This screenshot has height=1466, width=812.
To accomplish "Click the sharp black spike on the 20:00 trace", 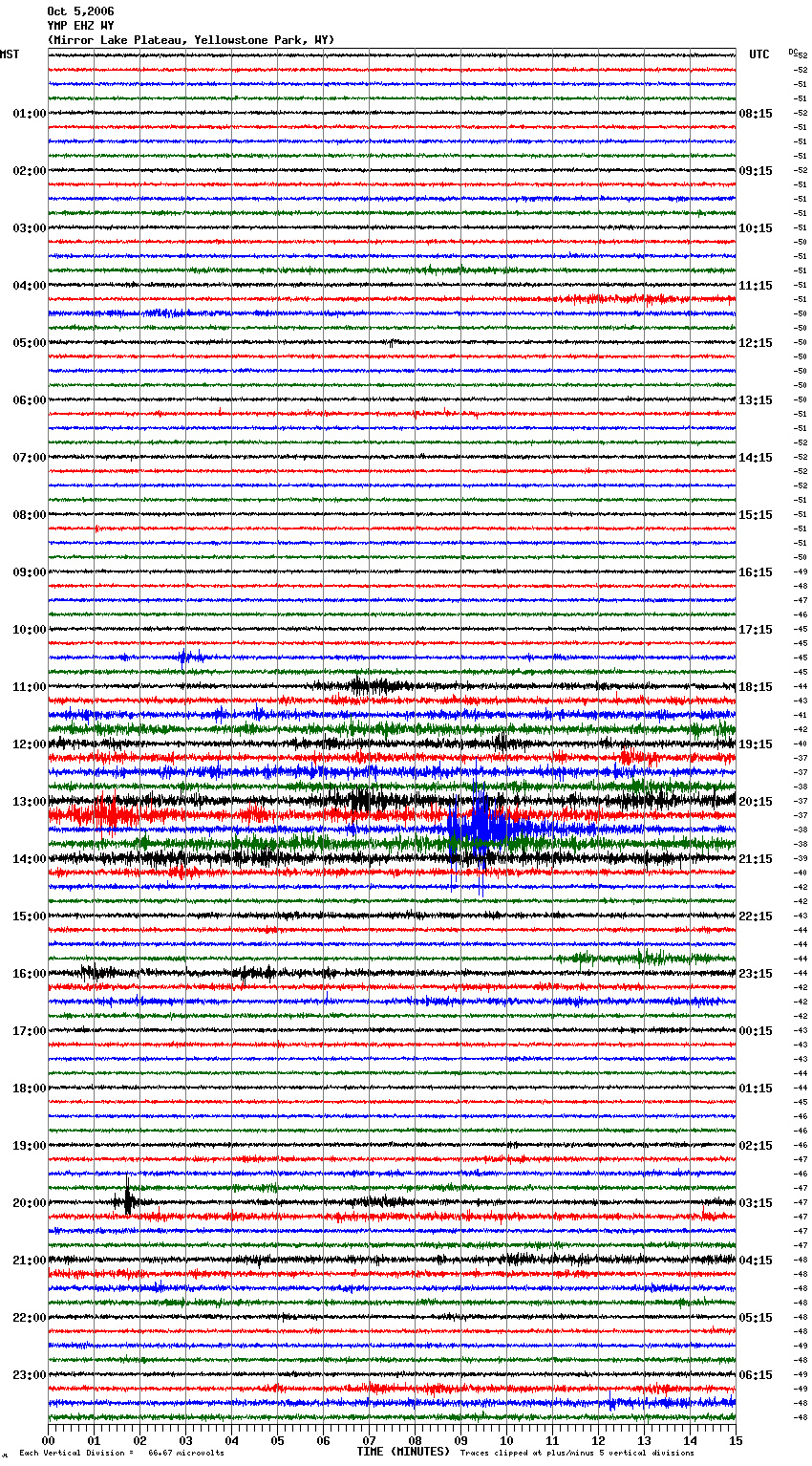I will pos(128,1199).
